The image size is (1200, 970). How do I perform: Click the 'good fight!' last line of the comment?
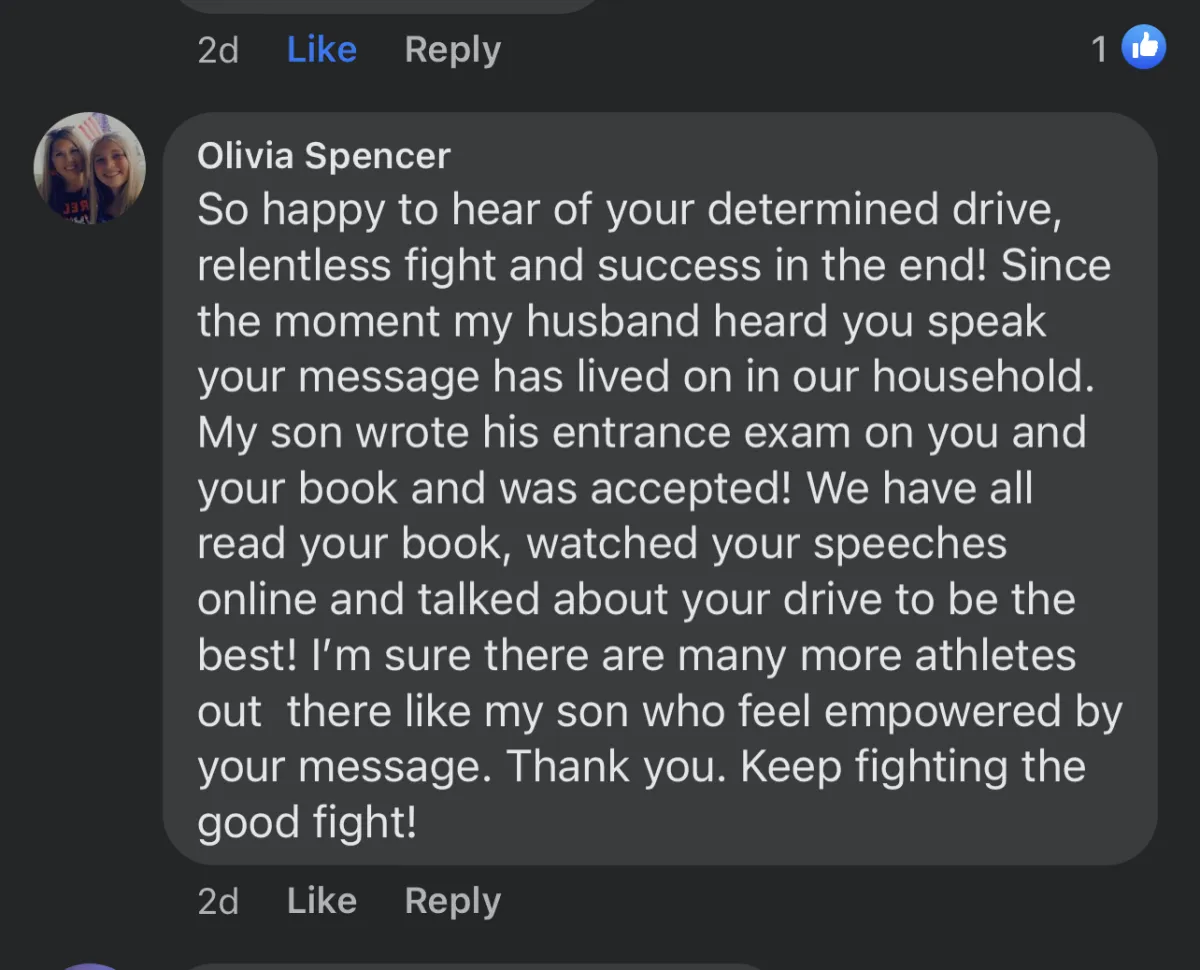pyautogui.click(x=306, y=823)
